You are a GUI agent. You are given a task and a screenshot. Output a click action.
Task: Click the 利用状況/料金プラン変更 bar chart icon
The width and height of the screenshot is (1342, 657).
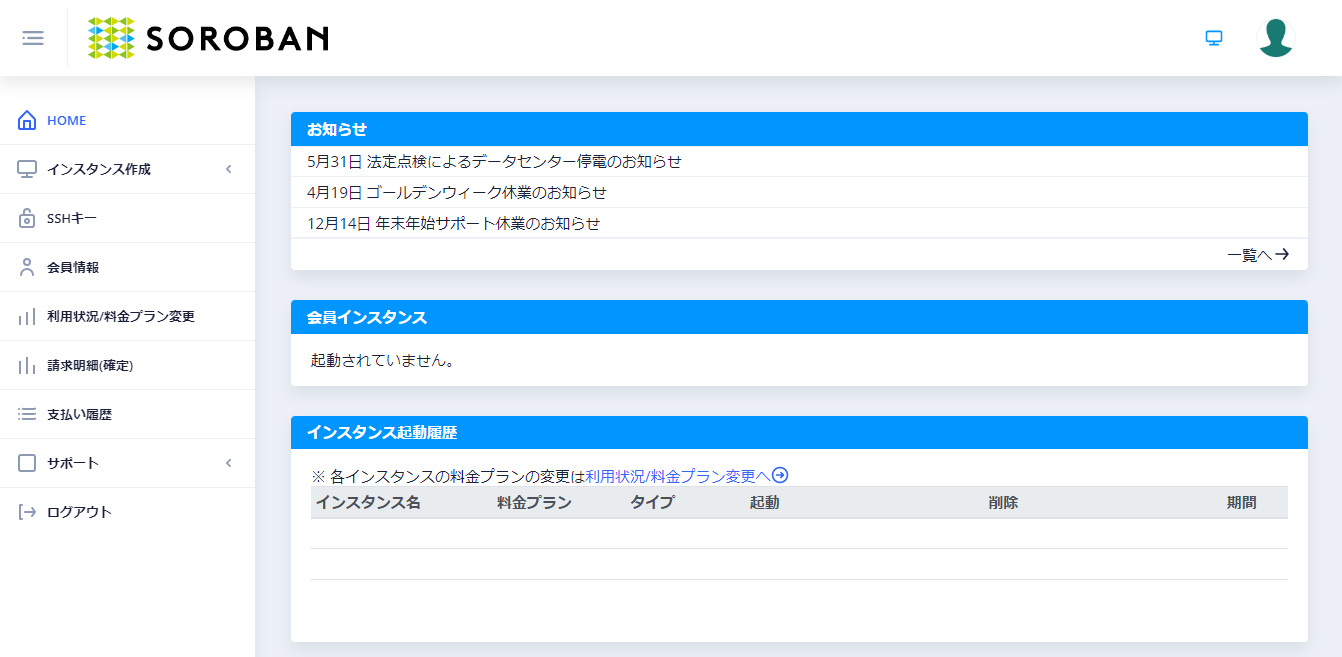pyautogui.click(x=28, y=317)
